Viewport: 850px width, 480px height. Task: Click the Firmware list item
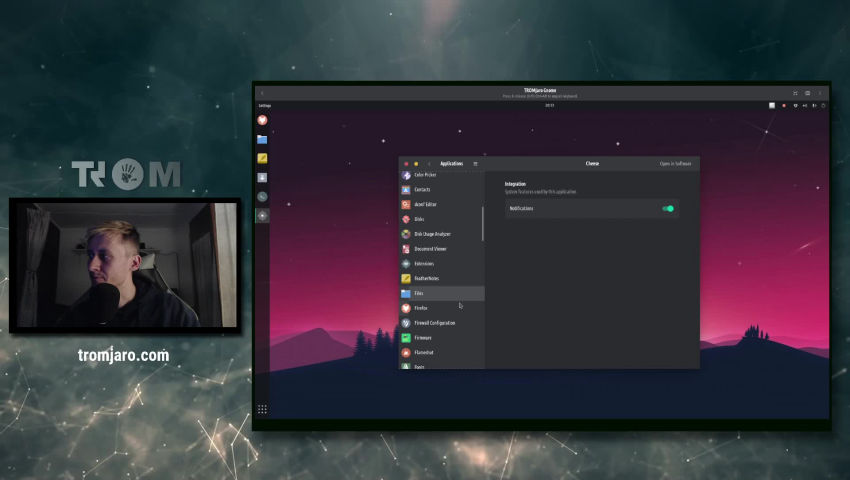tap(422, 338)
